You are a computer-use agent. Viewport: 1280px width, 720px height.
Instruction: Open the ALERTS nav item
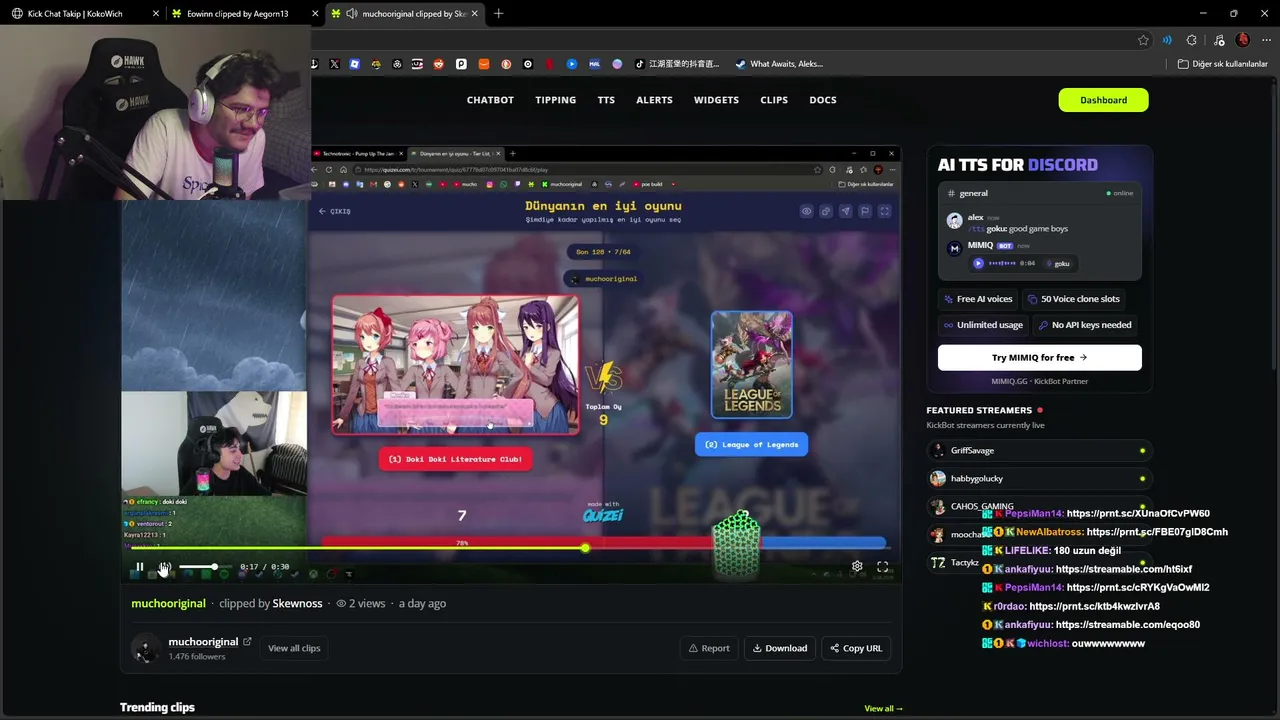click(x=655, y=100)
